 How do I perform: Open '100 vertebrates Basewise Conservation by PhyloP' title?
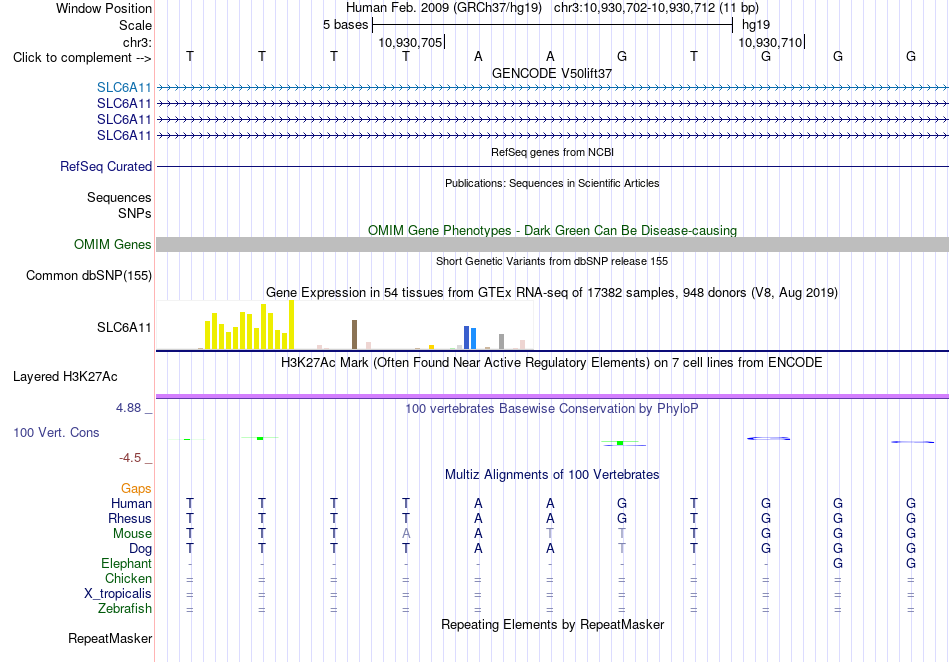[x=552, y=409]
